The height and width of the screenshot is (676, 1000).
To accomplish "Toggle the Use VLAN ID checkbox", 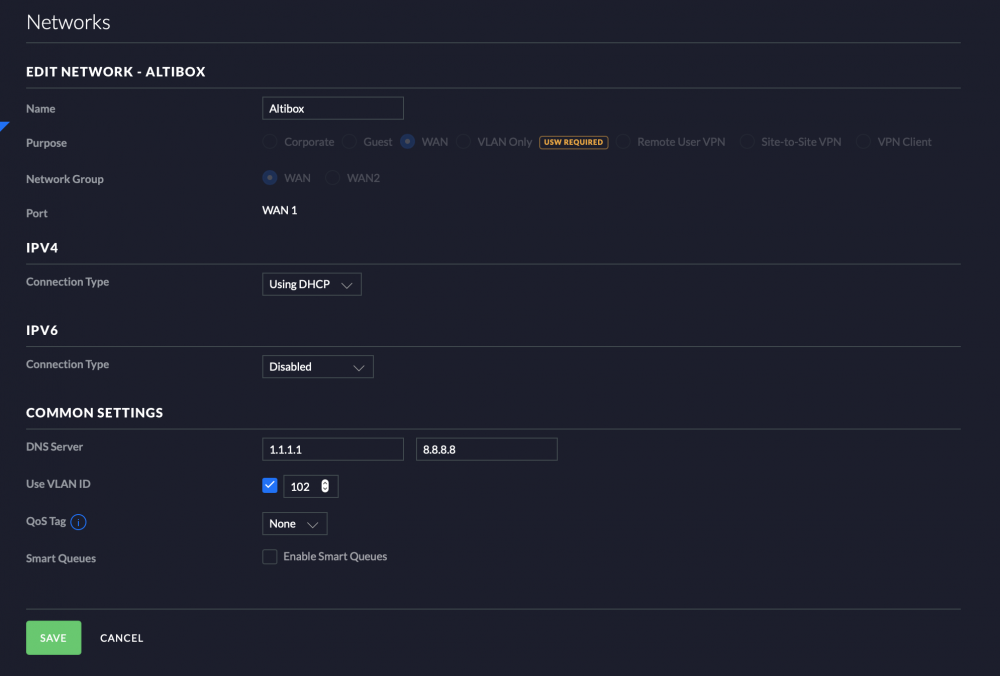I will pos(269,486).
